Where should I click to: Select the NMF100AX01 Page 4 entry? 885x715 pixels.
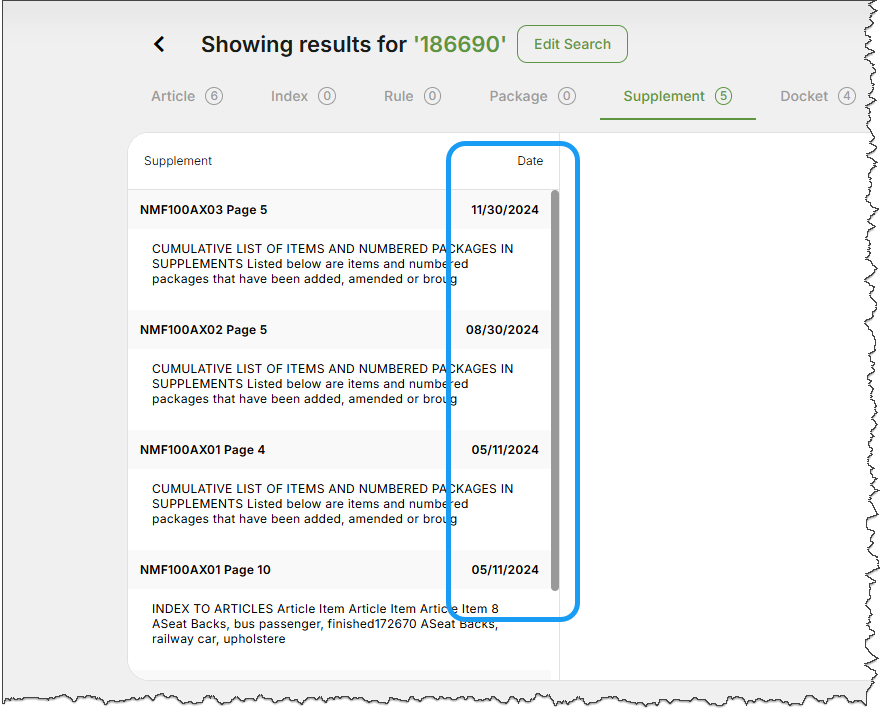pyautogui.click(x=202, y=450)
